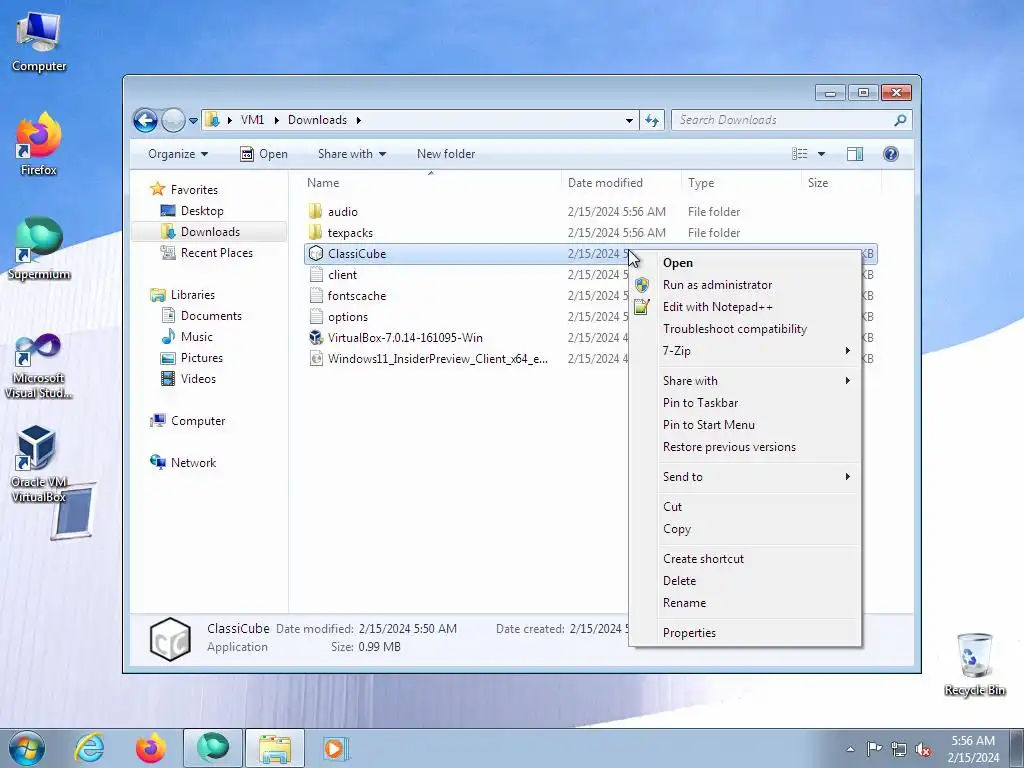Open Action Center flag in the system tray
1024x768 pixels.
pyautogui.click(x=874, y=748)
